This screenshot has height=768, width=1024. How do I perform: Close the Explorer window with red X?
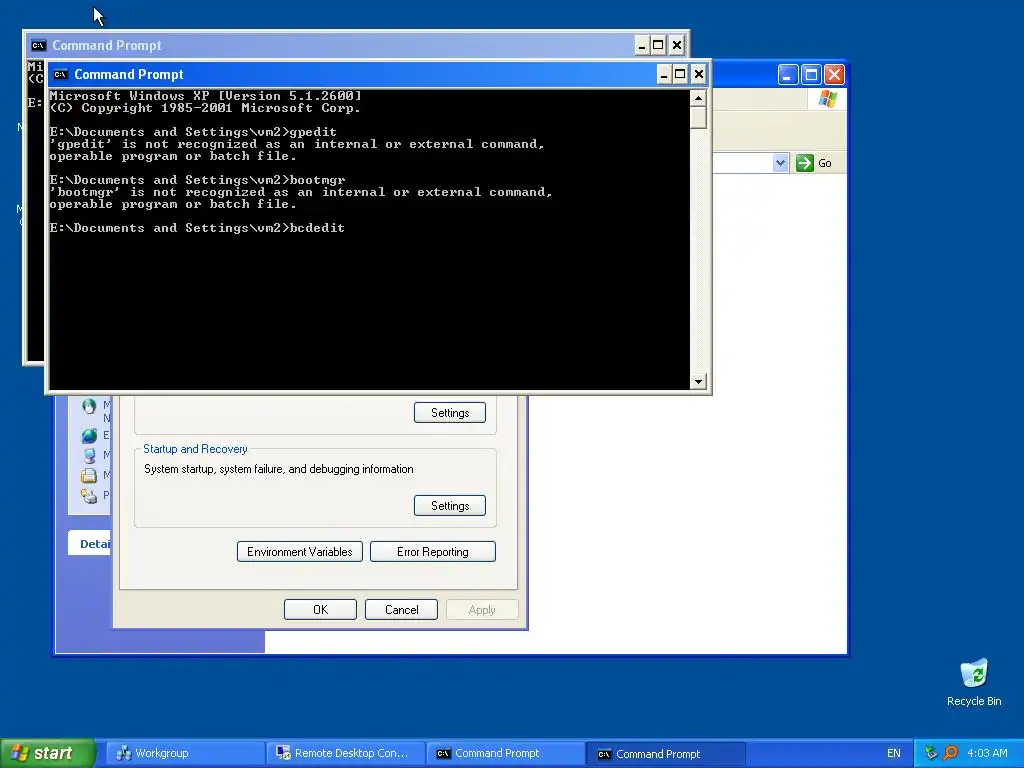tap(835, 75)
